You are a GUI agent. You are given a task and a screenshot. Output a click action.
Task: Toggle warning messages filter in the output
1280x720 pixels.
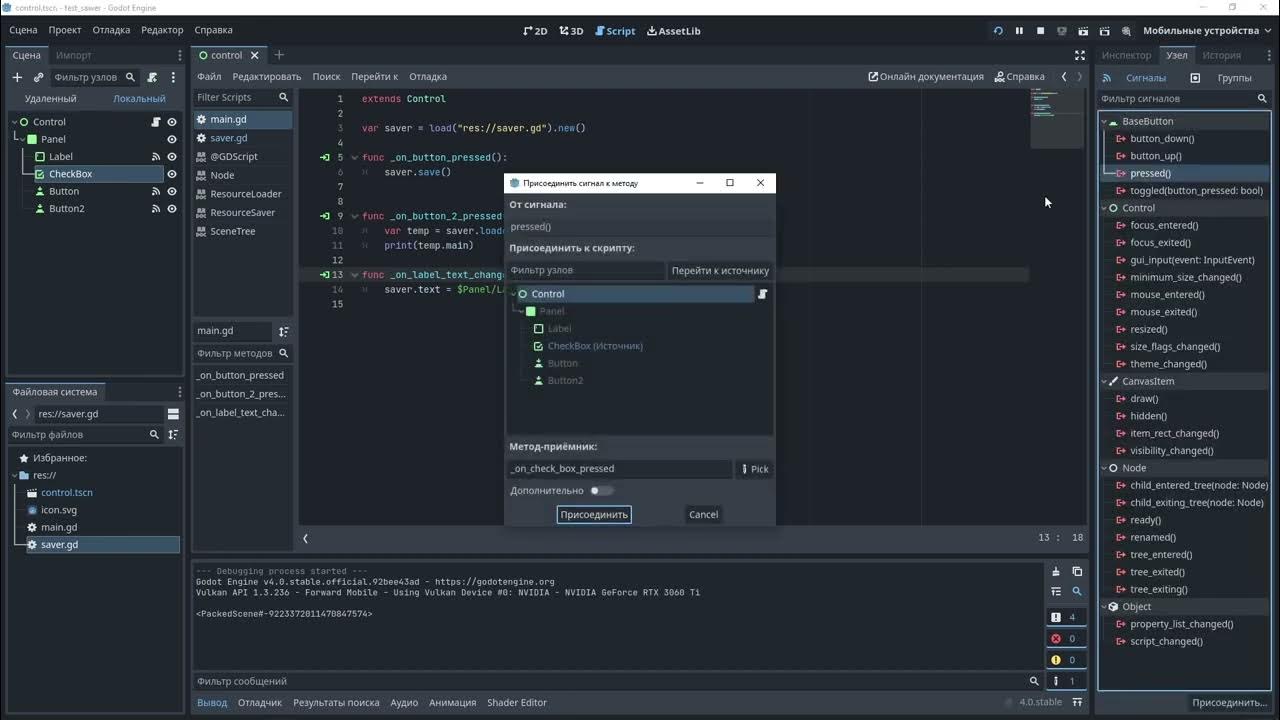coord(1066,660)
